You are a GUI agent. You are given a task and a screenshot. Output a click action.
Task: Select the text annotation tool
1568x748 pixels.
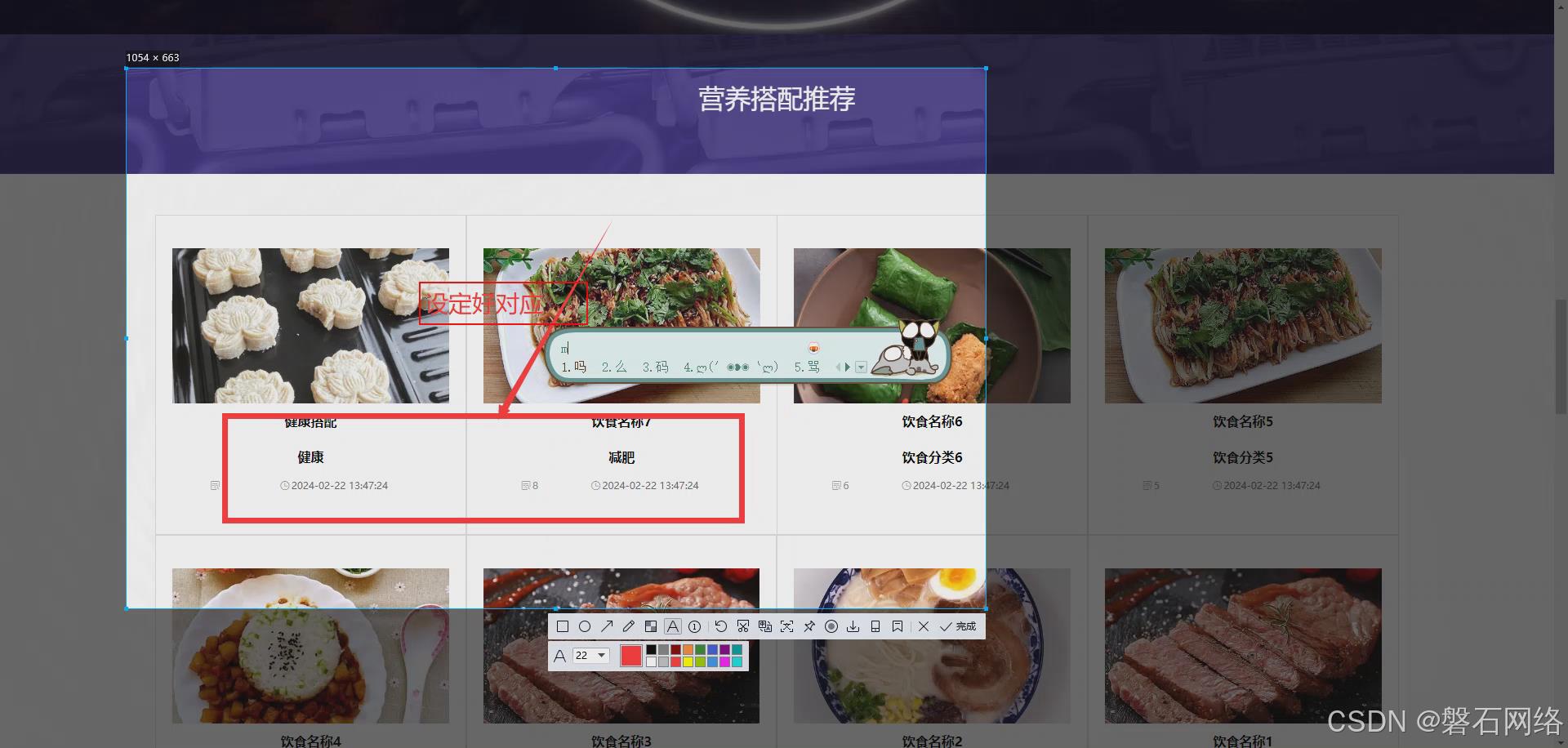pos(673,626)
